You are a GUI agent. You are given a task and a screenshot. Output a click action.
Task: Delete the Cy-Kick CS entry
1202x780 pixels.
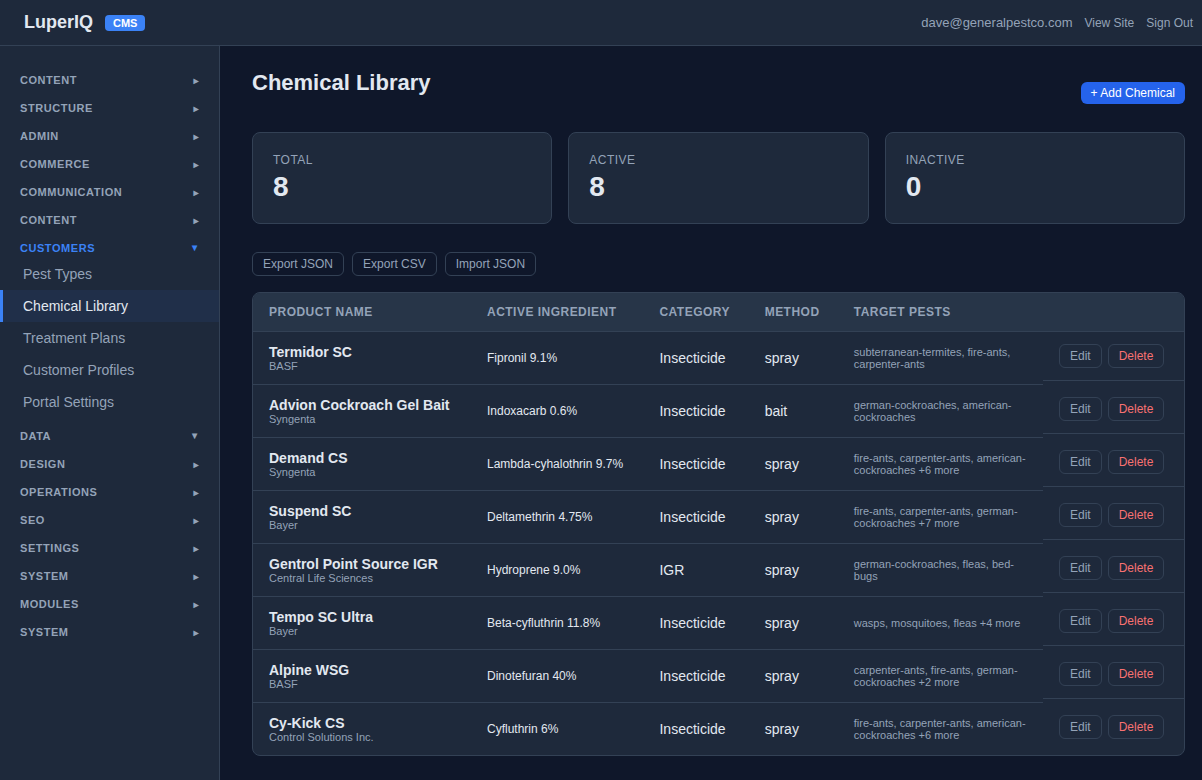1135,726
